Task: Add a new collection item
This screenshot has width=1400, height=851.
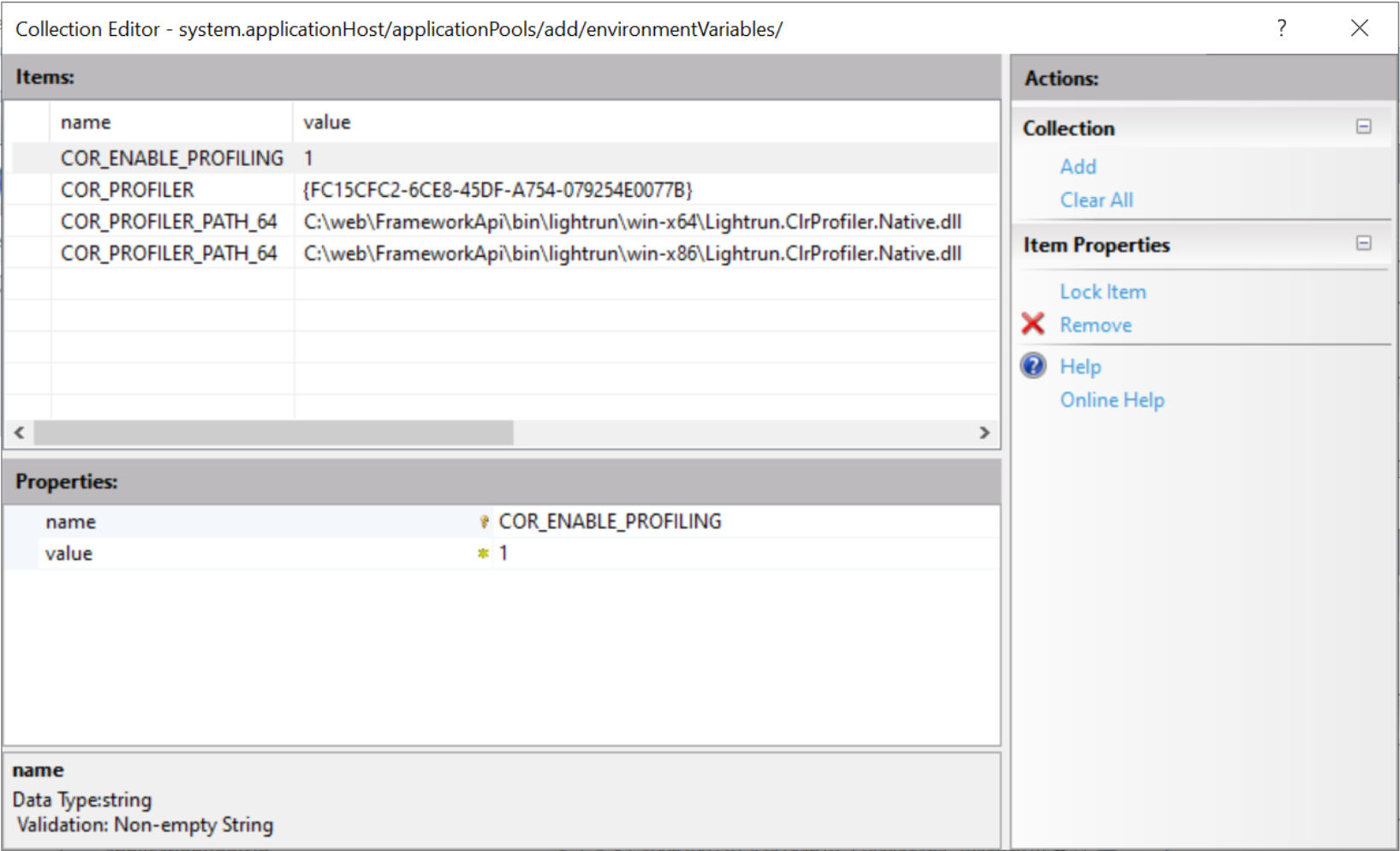Action: click(1077, 167)
